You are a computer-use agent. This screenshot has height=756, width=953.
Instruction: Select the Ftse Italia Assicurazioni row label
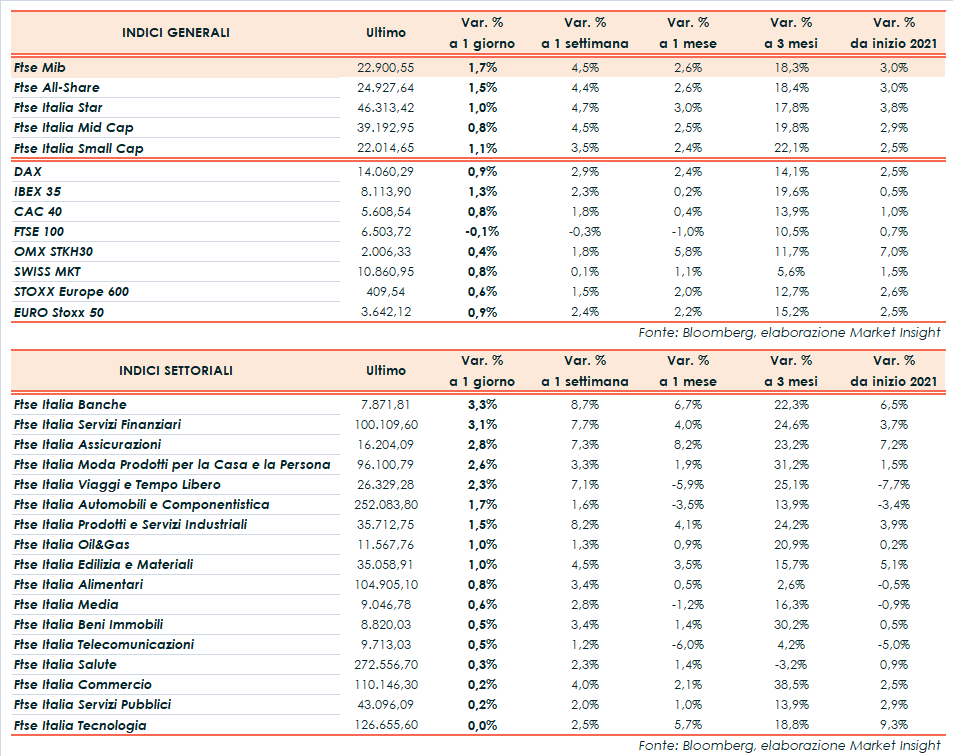(88, 445)
